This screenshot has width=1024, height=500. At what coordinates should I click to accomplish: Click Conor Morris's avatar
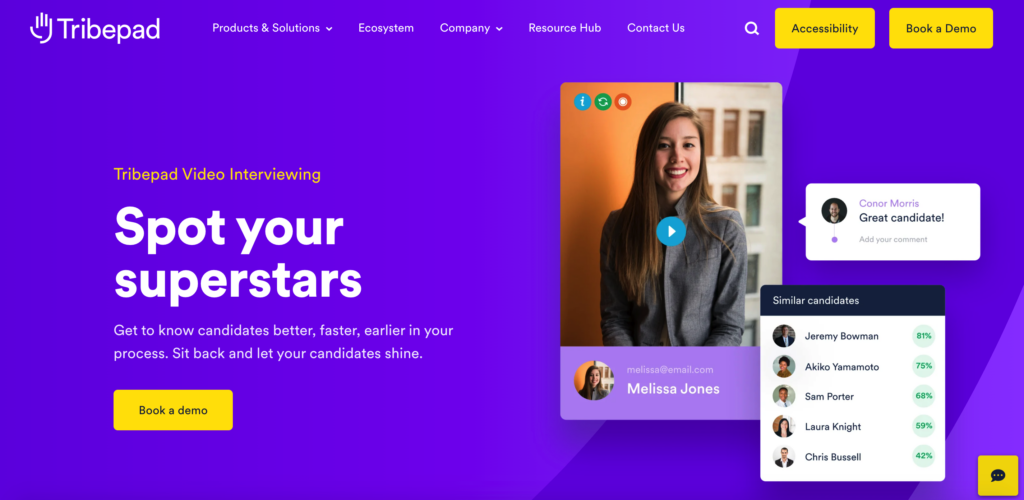[834, 211]
